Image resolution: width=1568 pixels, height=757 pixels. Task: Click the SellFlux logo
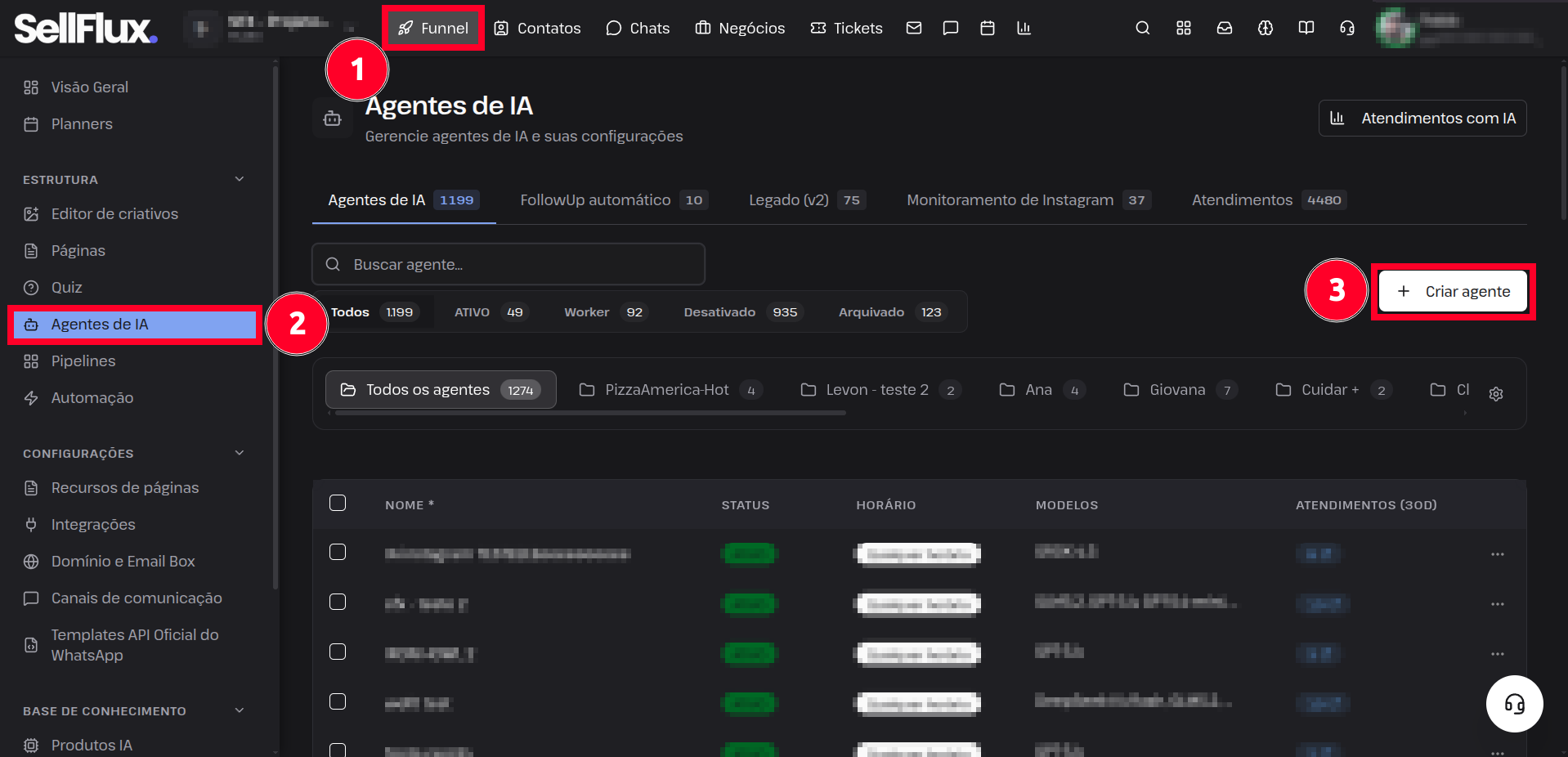tap(85, 29)
